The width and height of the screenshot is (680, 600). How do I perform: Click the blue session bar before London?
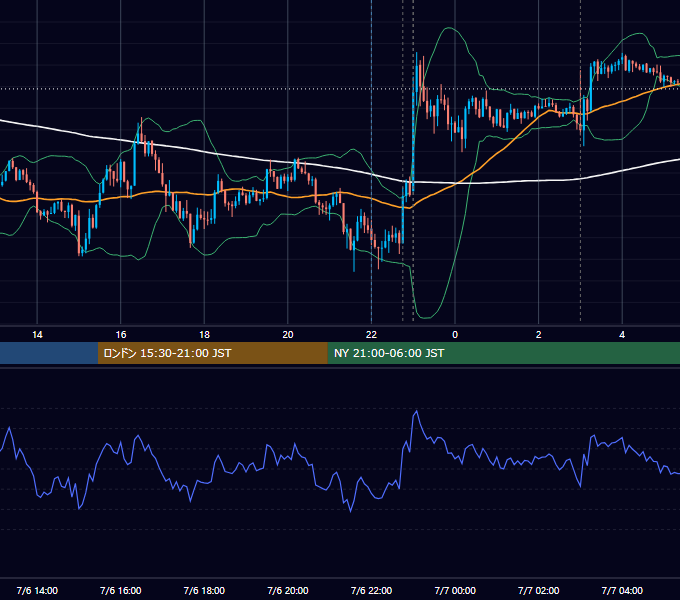(x=49, y=353)
